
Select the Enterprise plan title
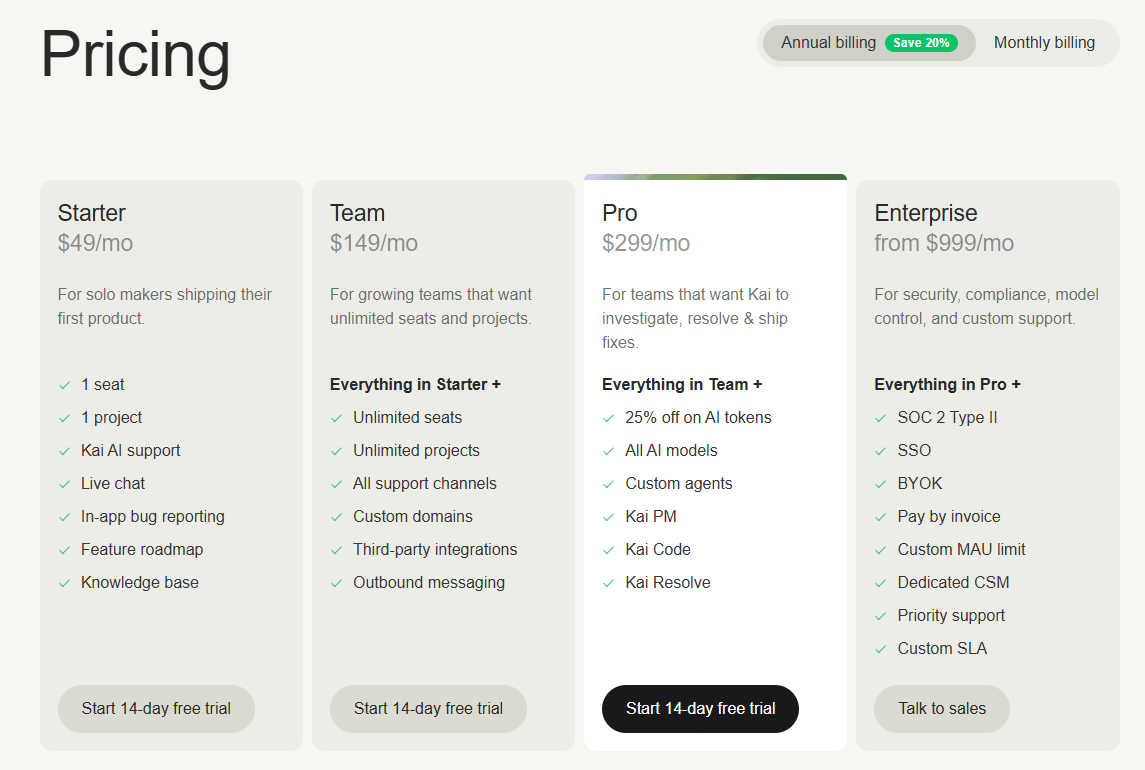[x=925, y=213]
